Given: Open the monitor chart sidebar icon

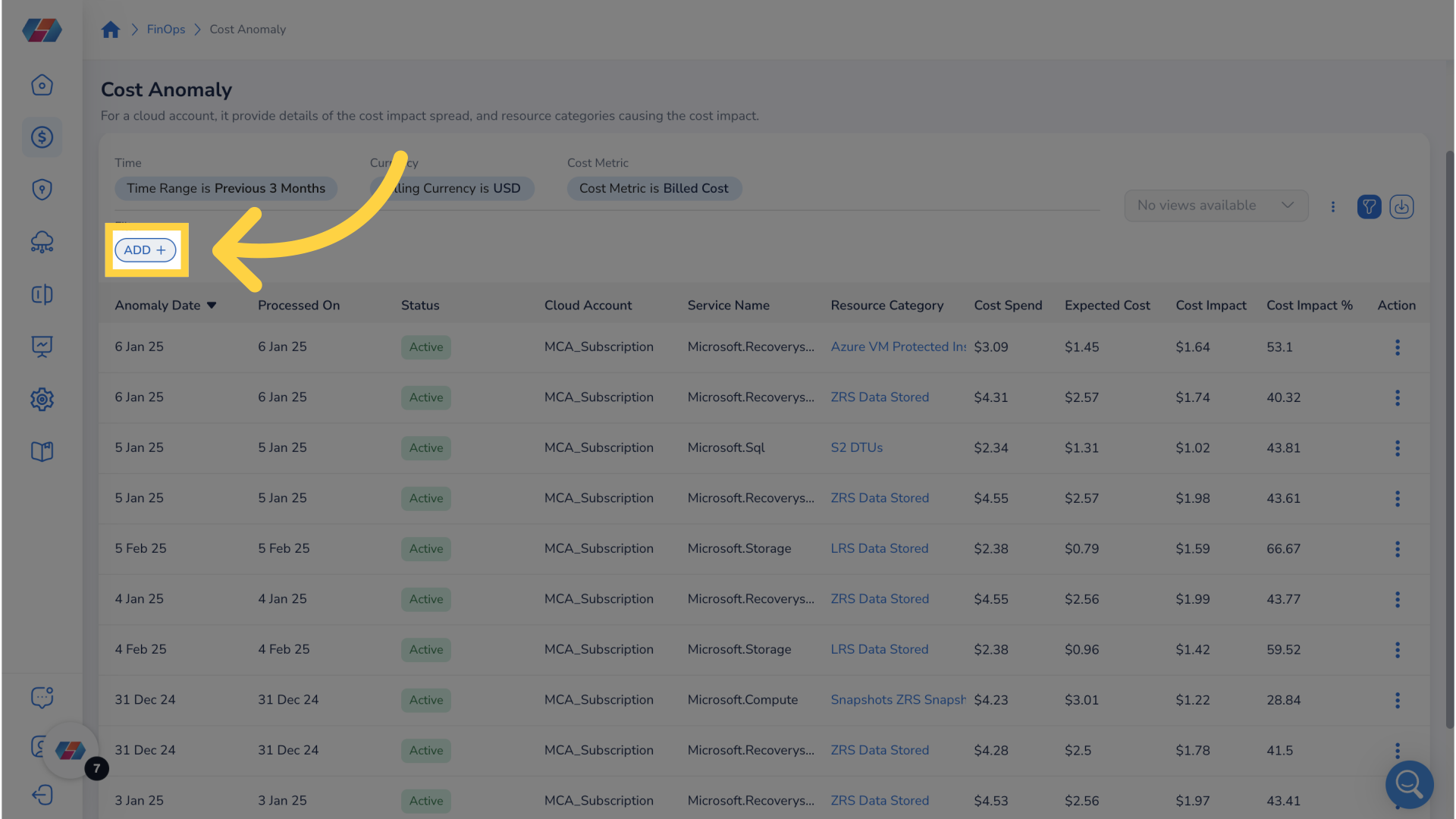Looking at the screenshot, I should point(42,347).
